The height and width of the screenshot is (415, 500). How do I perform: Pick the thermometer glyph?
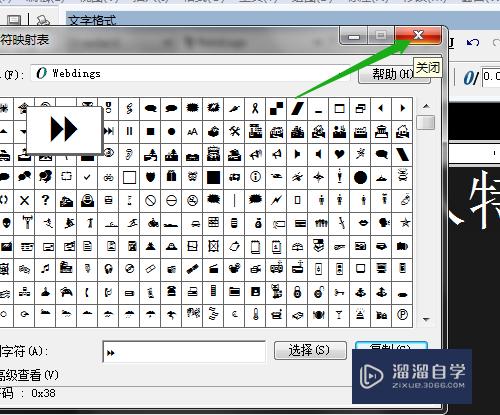[x=255, y=315]
